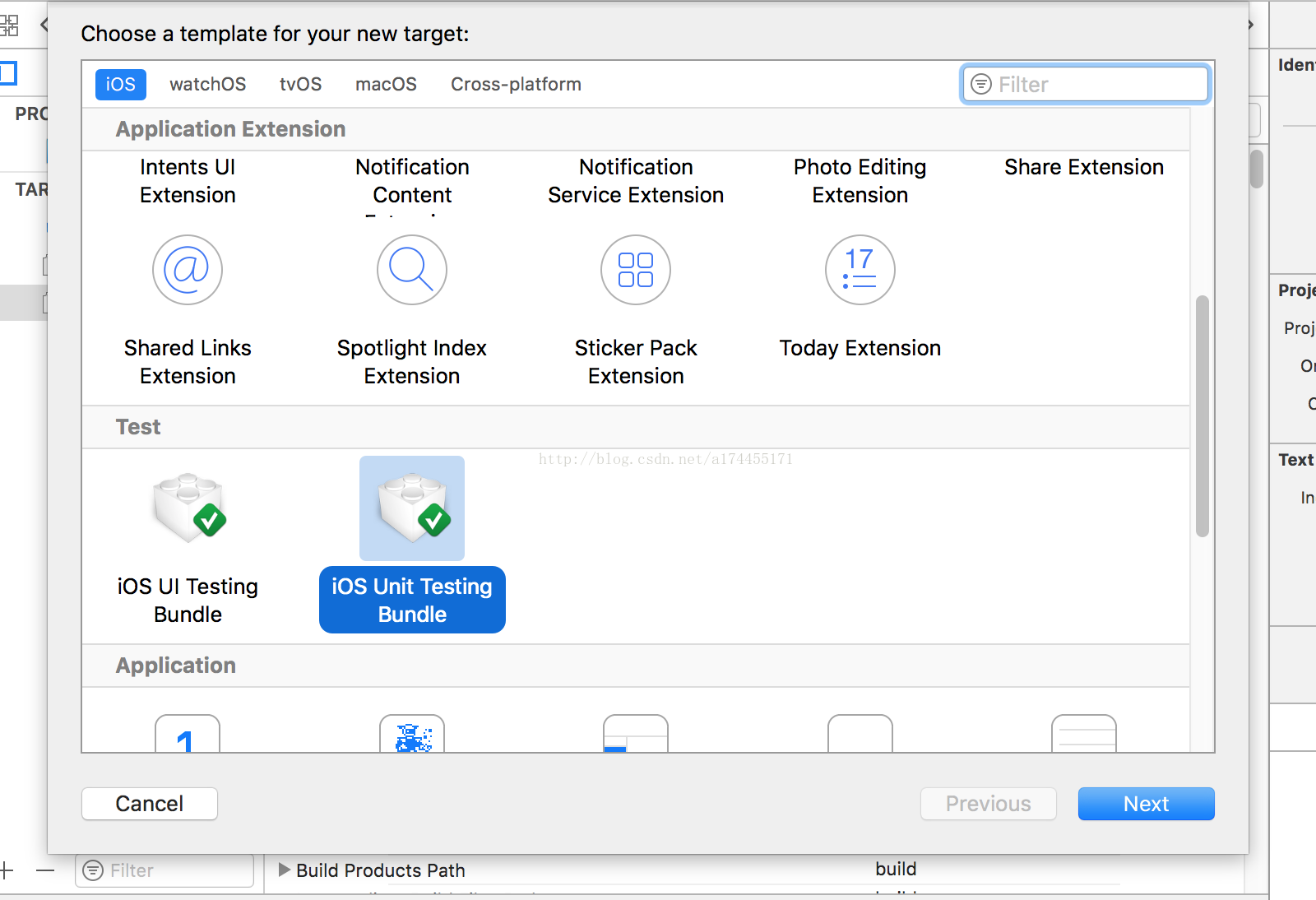The height and width of the screenshot is (900, 1316).
Task: Click the iOS Unit Testing Bundle label
Action: click(x=412, y=600)
